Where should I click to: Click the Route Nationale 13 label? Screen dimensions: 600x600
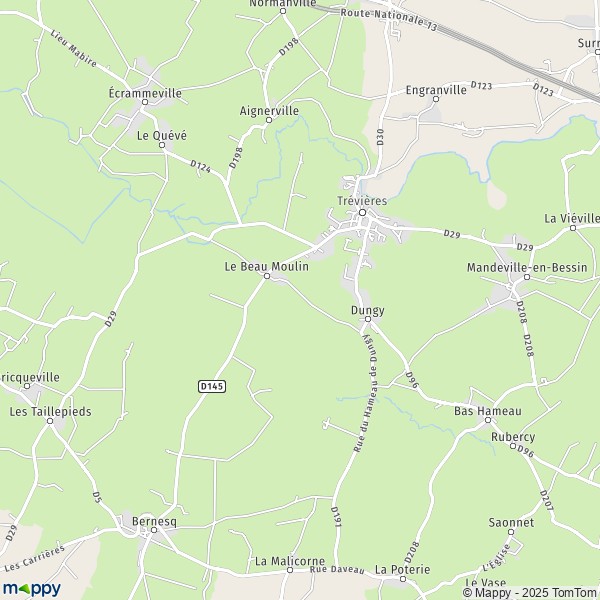(x=389, y=19)
